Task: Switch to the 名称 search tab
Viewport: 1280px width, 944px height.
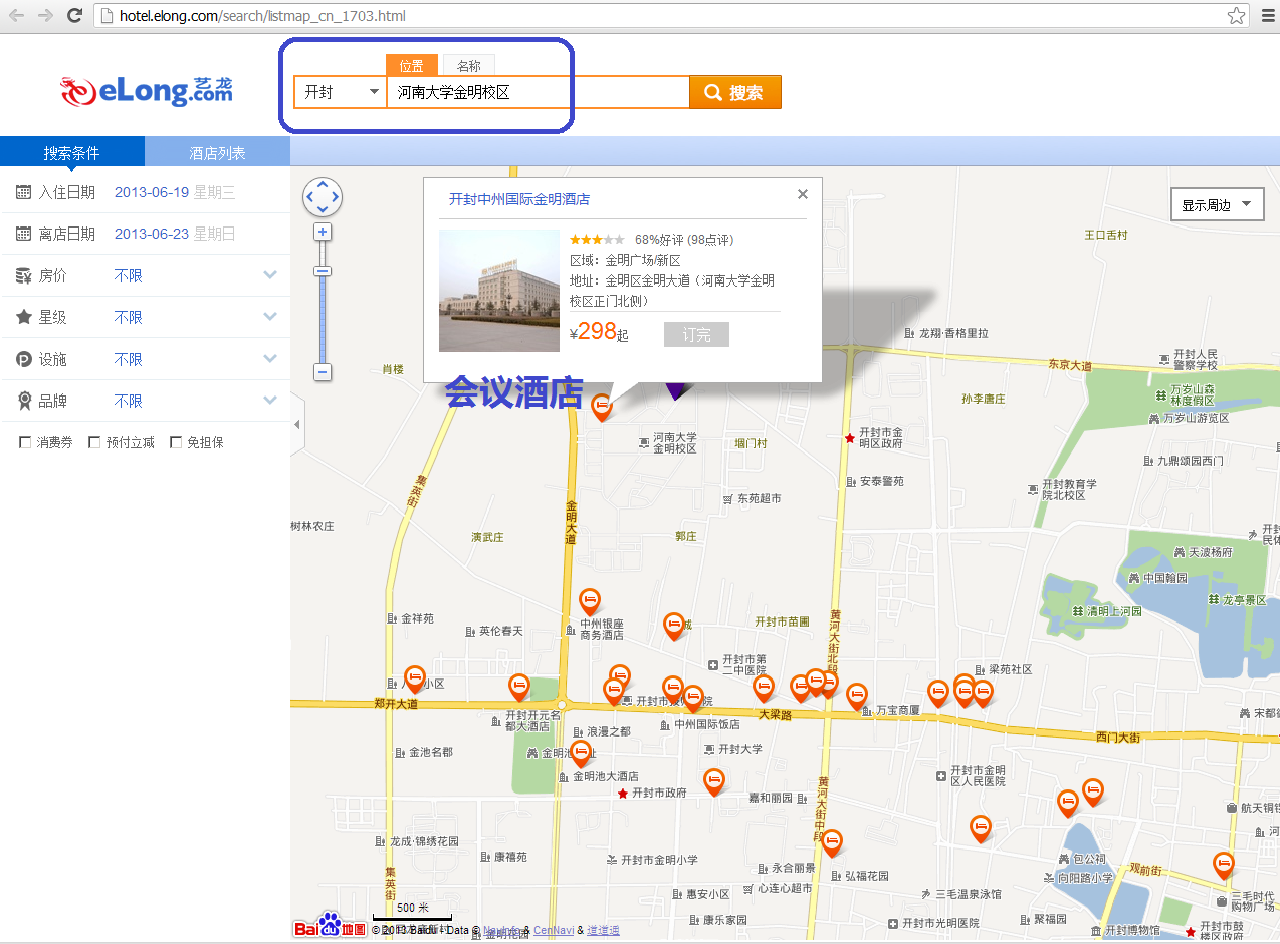Action: click(469, 66)
